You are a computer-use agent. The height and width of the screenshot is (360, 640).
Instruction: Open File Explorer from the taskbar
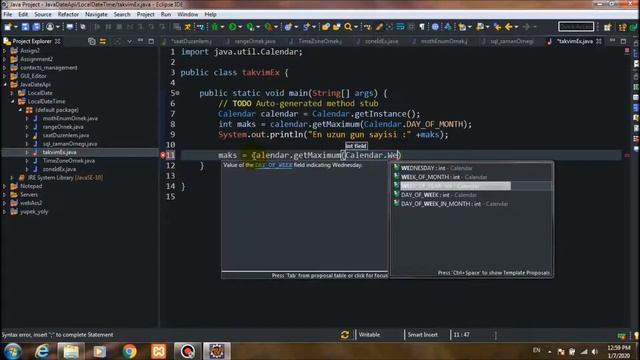71,351
